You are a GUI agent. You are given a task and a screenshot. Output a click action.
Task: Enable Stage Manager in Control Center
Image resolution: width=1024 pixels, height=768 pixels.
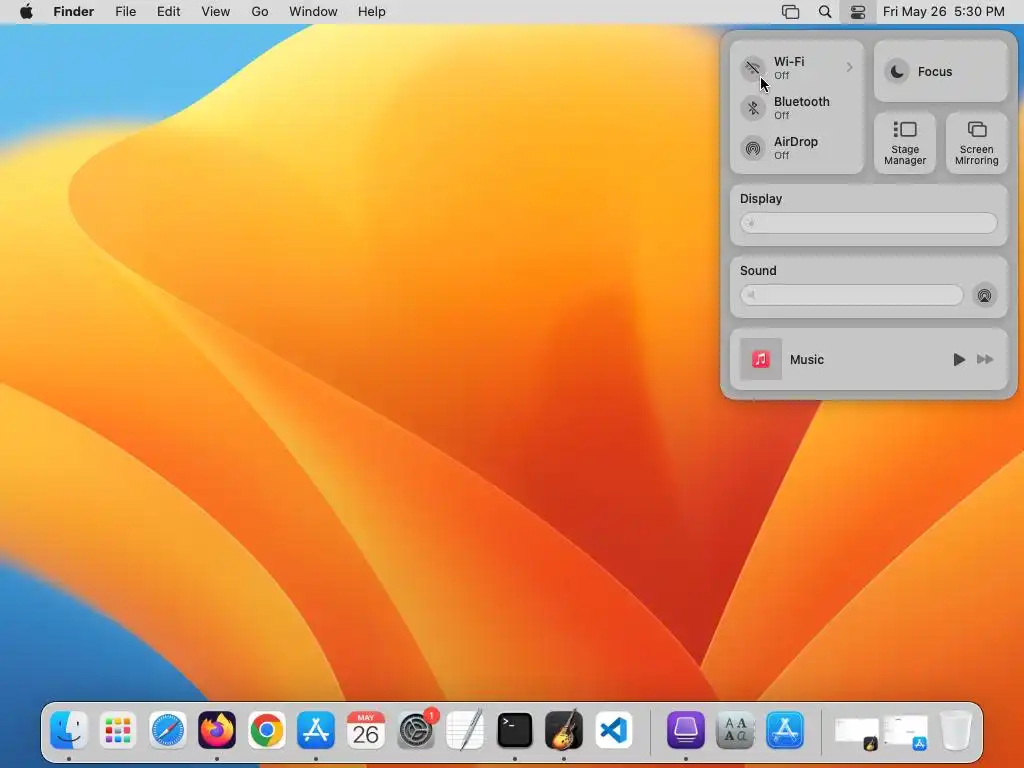(x=904, y=143)
